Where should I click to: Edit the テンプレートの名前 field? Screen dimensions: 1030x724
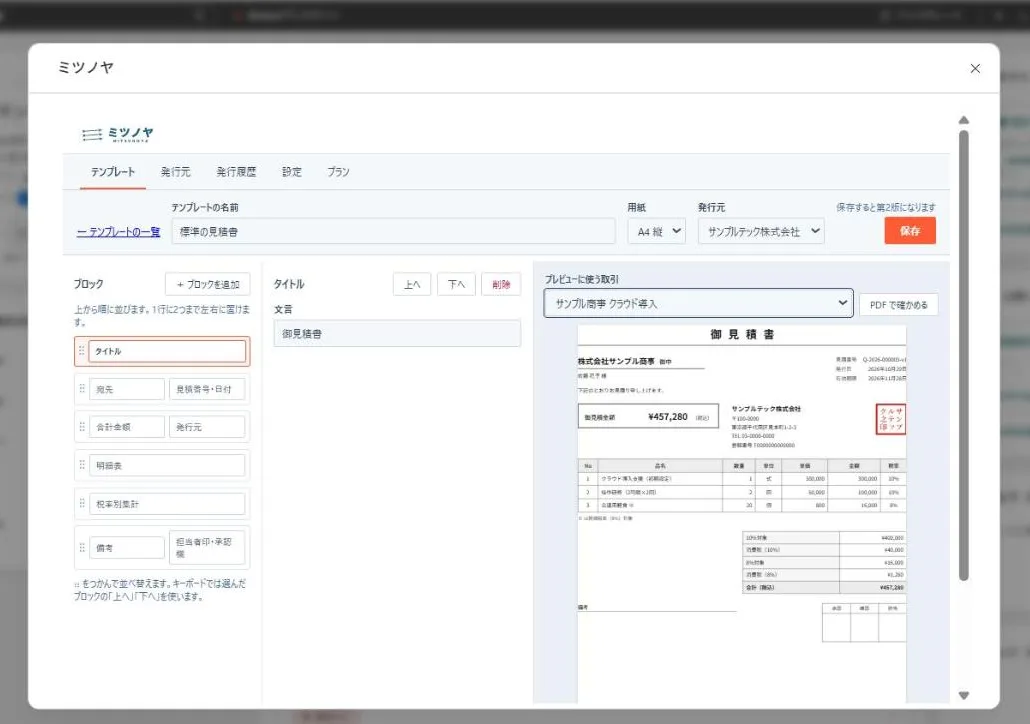393,232
